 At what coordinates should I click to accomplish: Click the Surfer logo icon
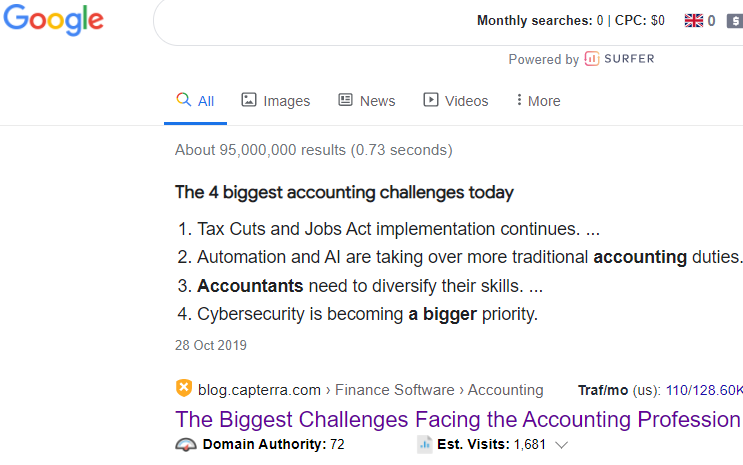[592, 59]
